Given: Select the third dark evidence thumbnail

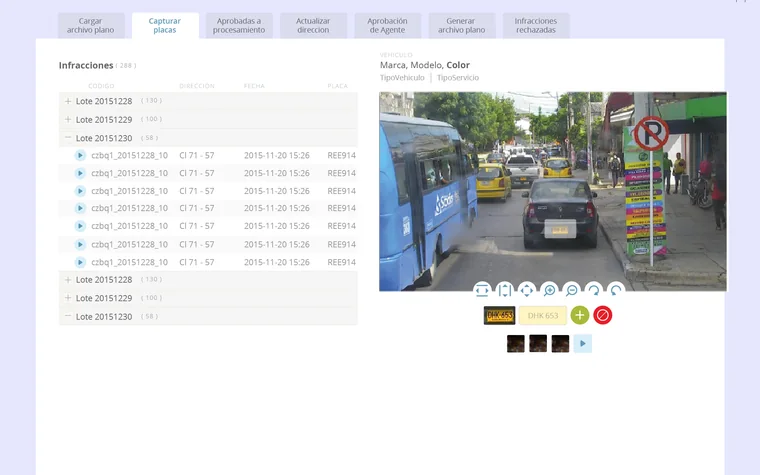Looking at the screenshot, I should coord(560,344).
